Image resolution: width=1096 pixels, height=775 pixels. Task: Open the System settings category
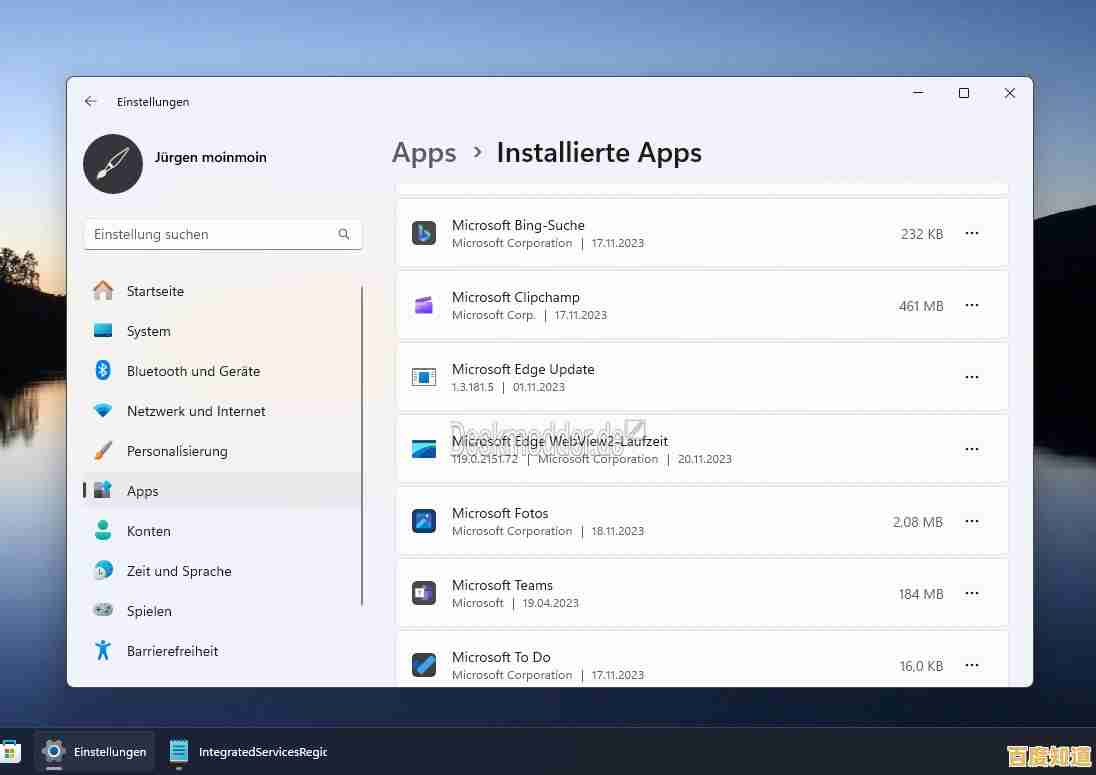click(148, 331)
